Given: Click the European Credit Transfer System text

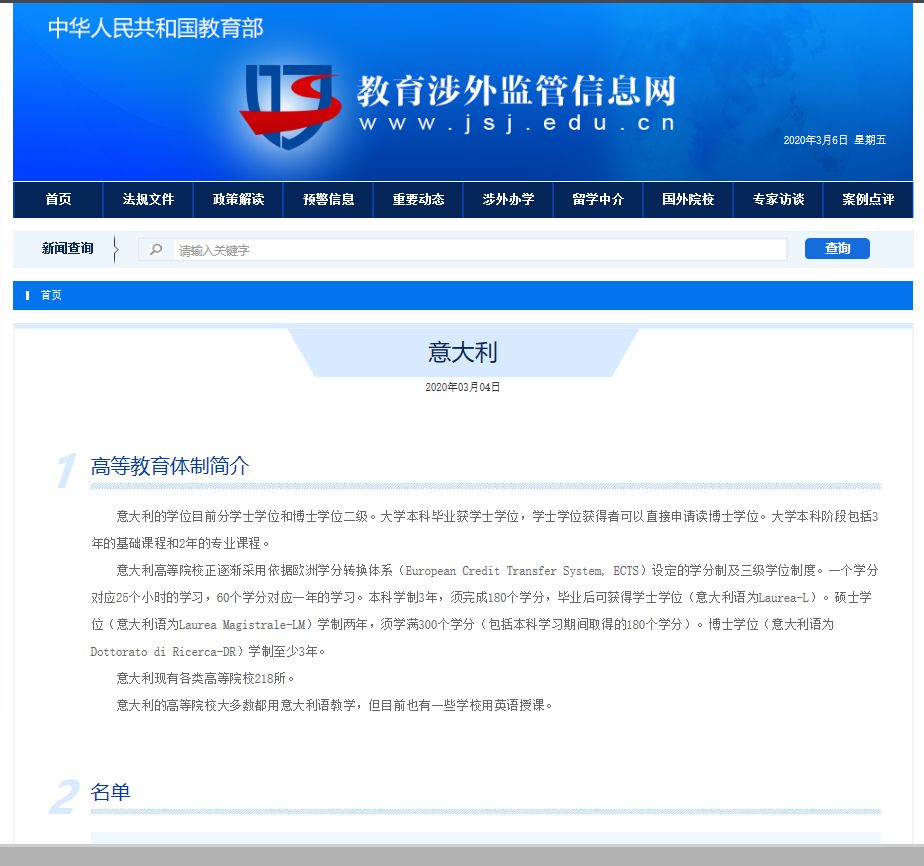Looking at the screenshot, I should click(x=504, y=571).
